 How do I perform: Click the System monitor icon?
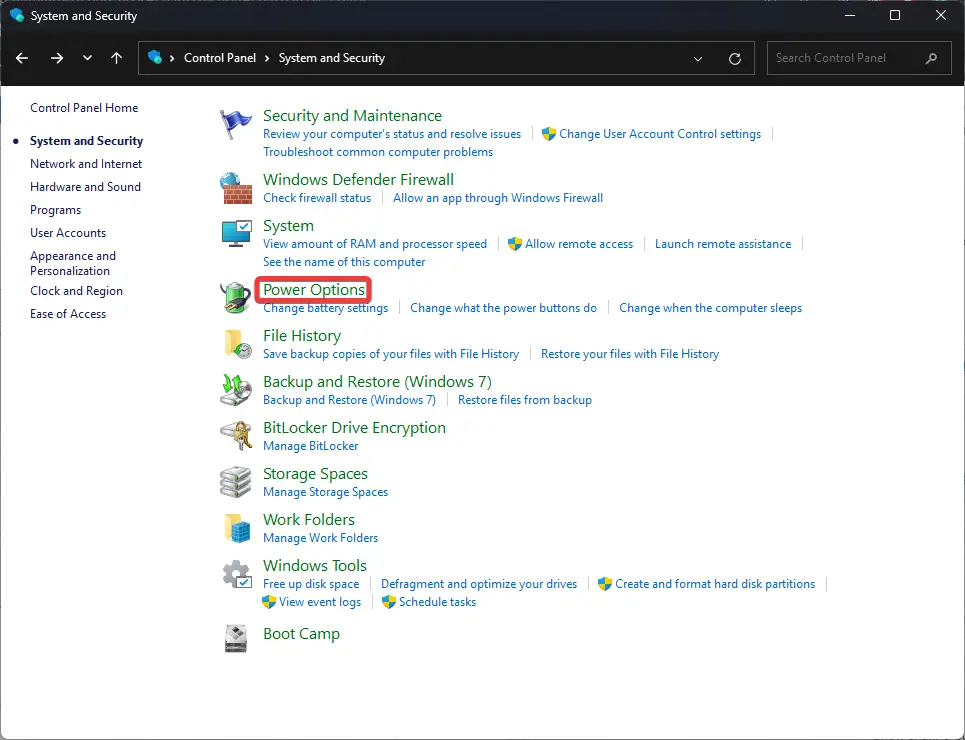click(236, 234)
